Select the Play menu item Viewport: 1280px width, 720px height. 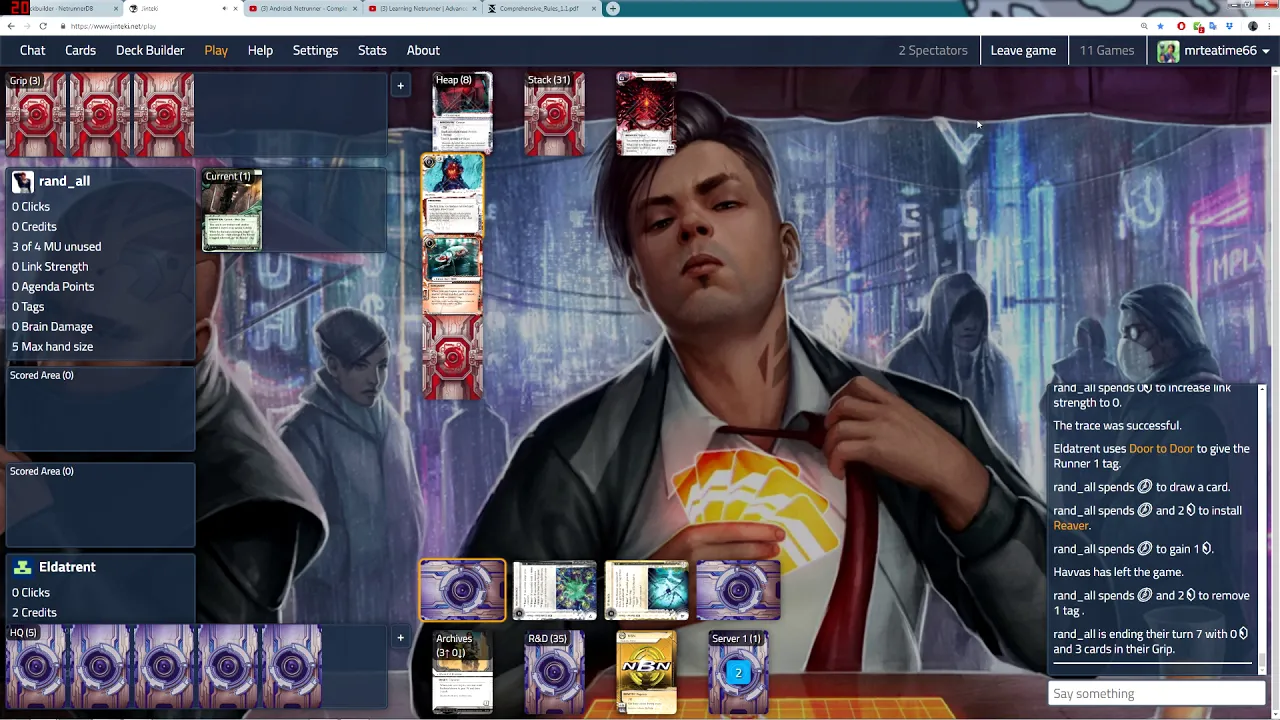(x=216, y=50)
